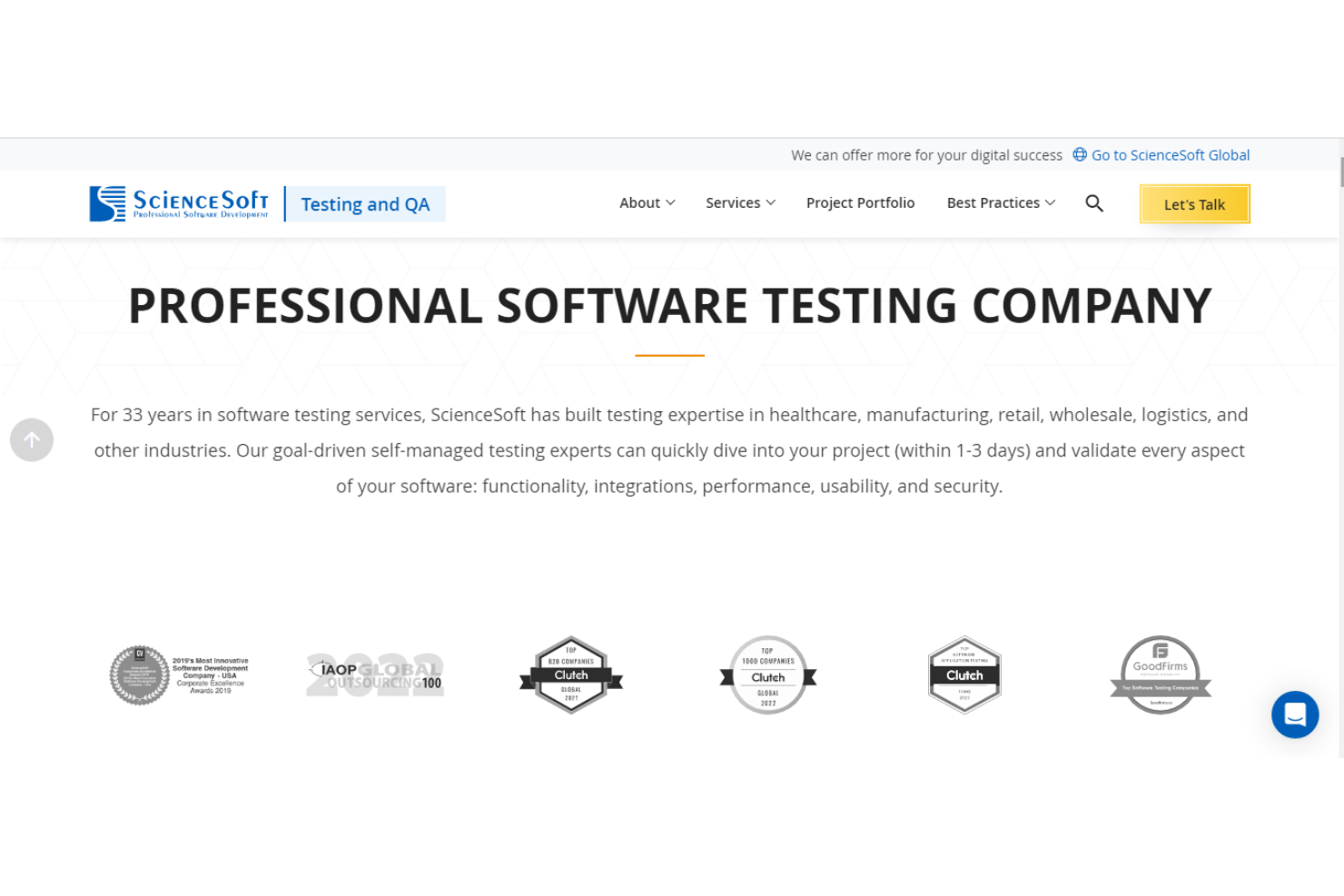Click the ScienceSoft logo
The width and height of the screenshot is (1344, 896).
pos(178,202)
